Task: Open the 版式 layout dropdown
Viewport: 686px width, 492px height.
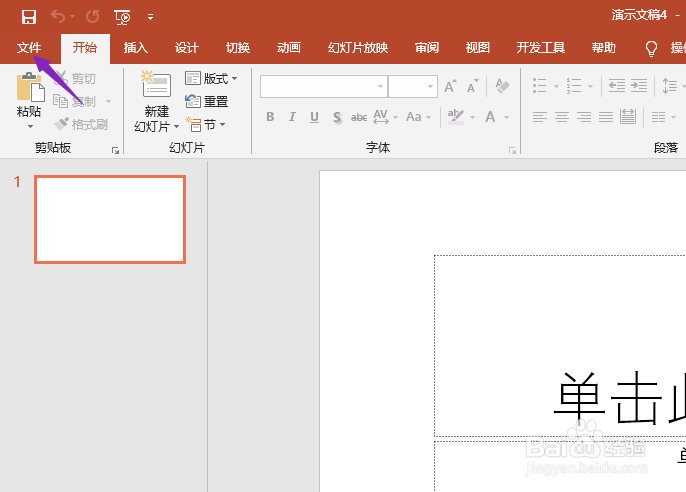Action: (x=211, y=78)
